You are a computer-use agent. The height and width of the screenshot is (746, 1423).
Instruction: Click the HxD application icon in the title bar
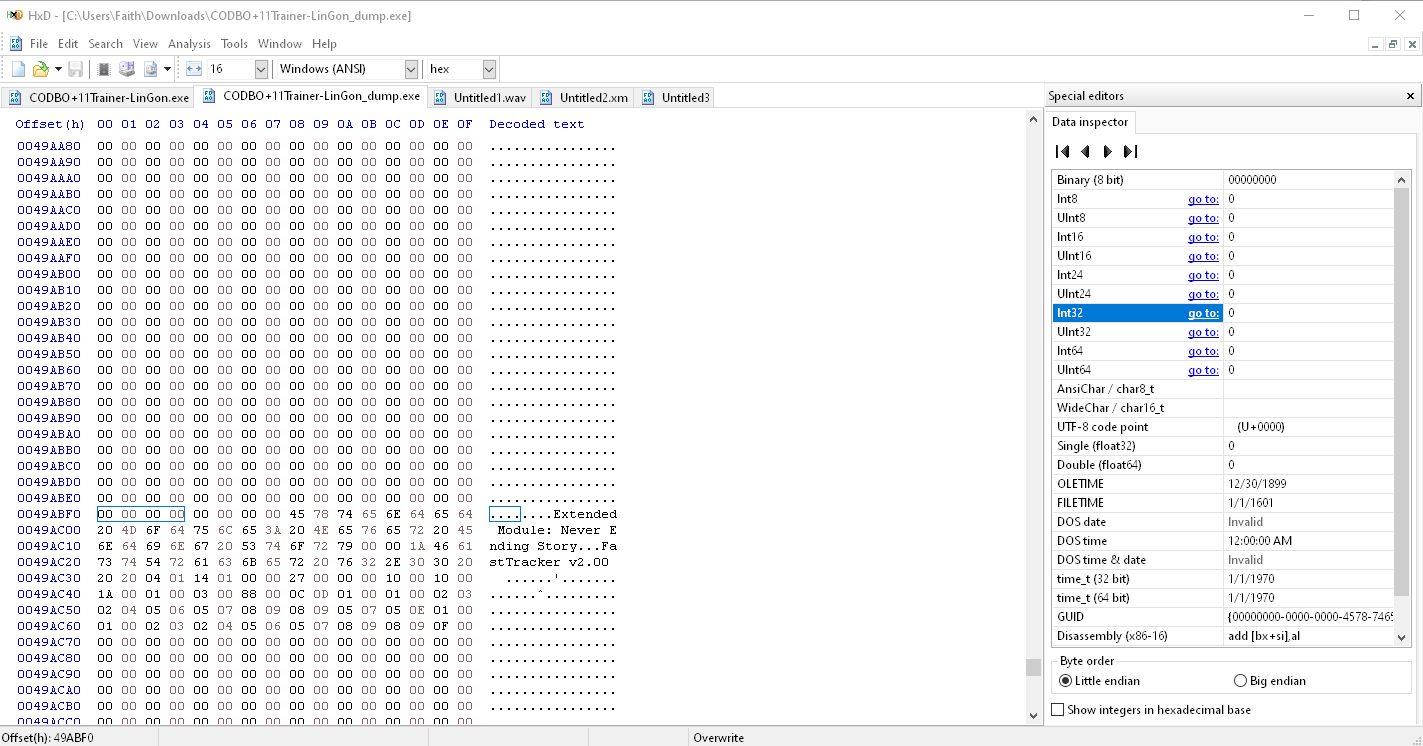[15, 15]
